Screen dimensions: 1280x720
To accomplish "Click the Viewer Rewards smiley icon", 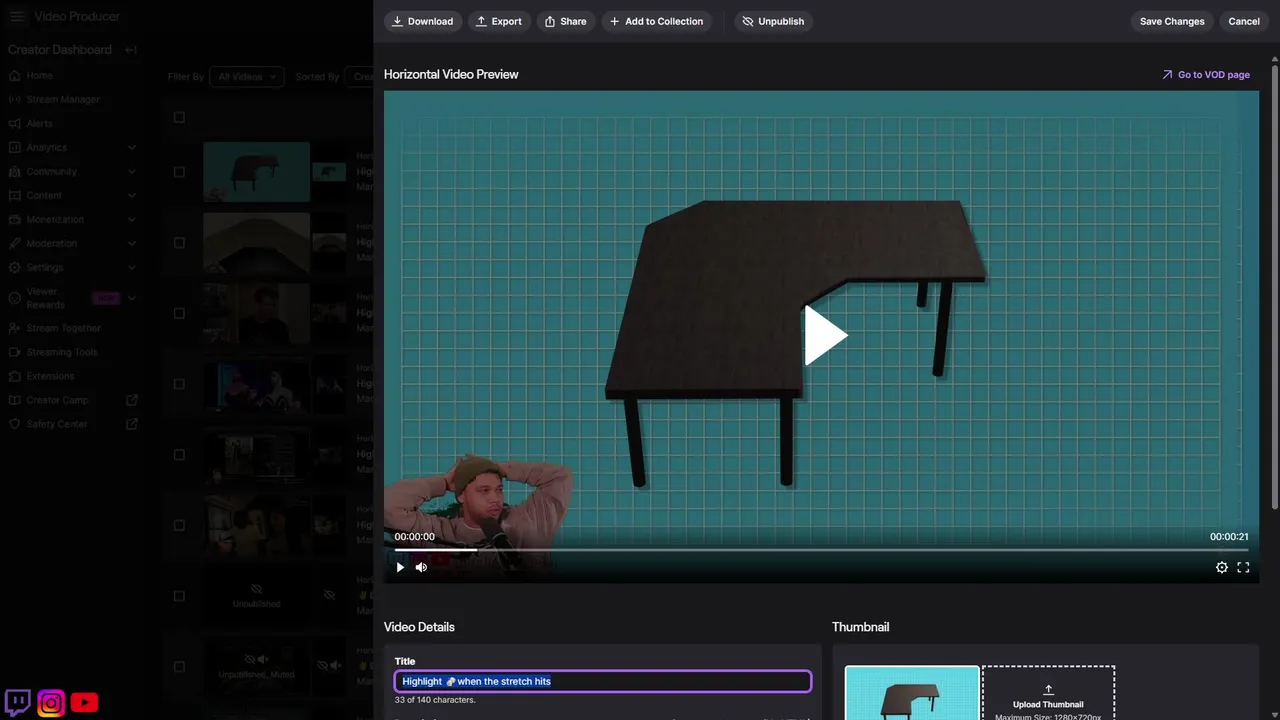I will [15, 298].
